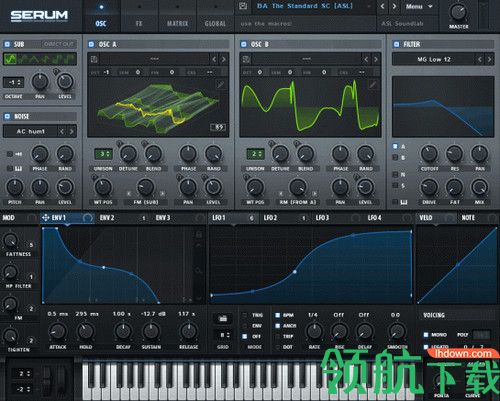Switch to the MATRIX tab

click(x=177, y=24)
